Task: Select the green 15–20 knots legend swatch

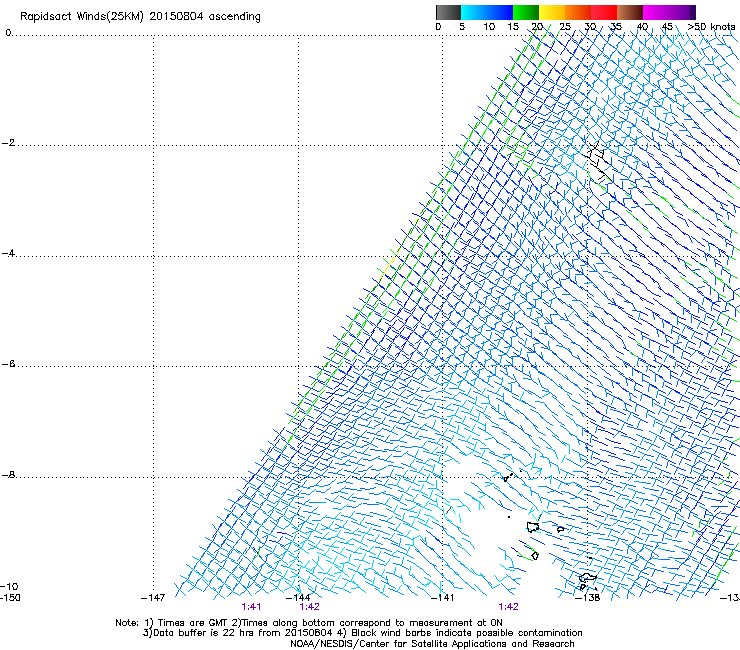Action: click(x=526, y=12)
